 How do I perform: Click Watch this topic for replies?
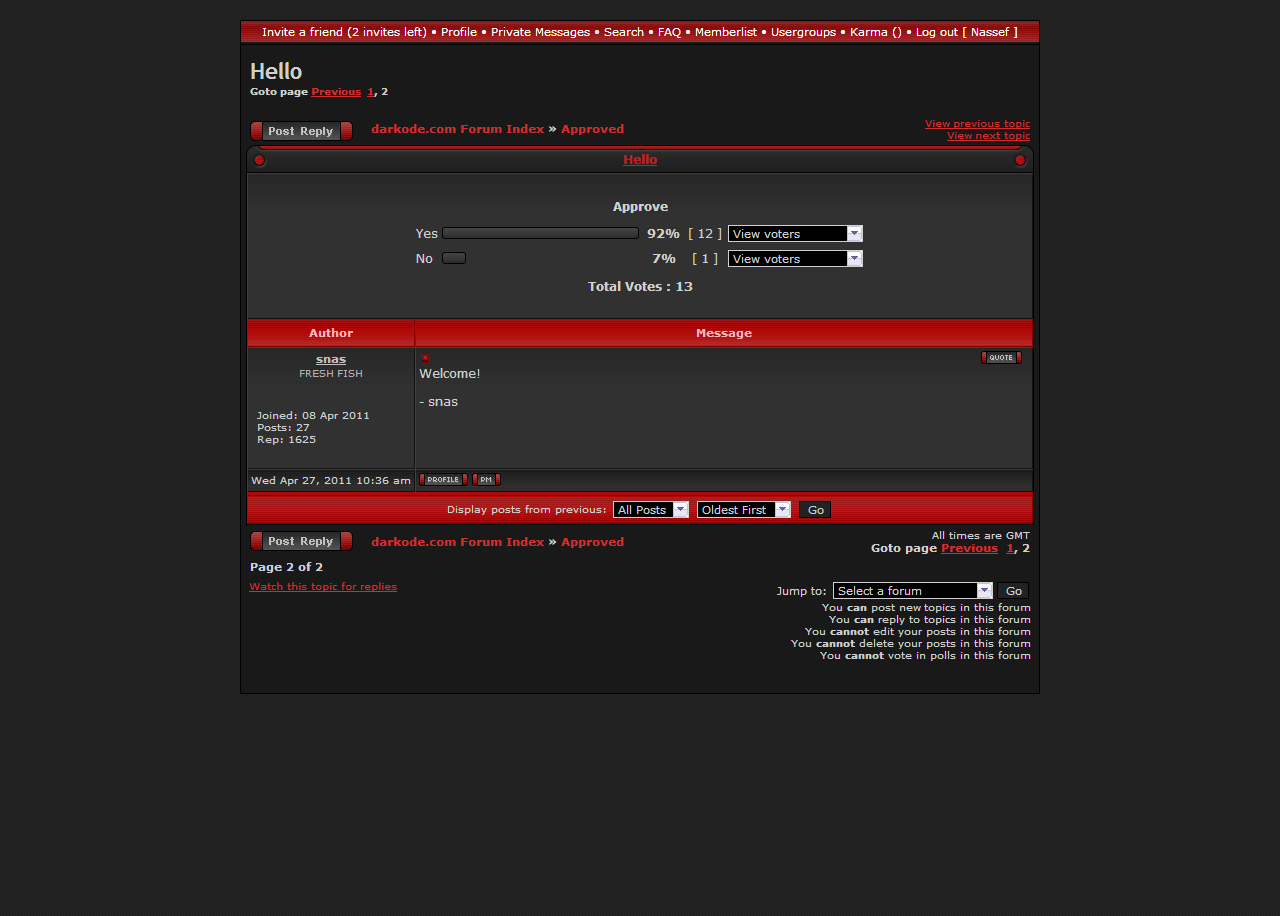(x=323, y=587)
